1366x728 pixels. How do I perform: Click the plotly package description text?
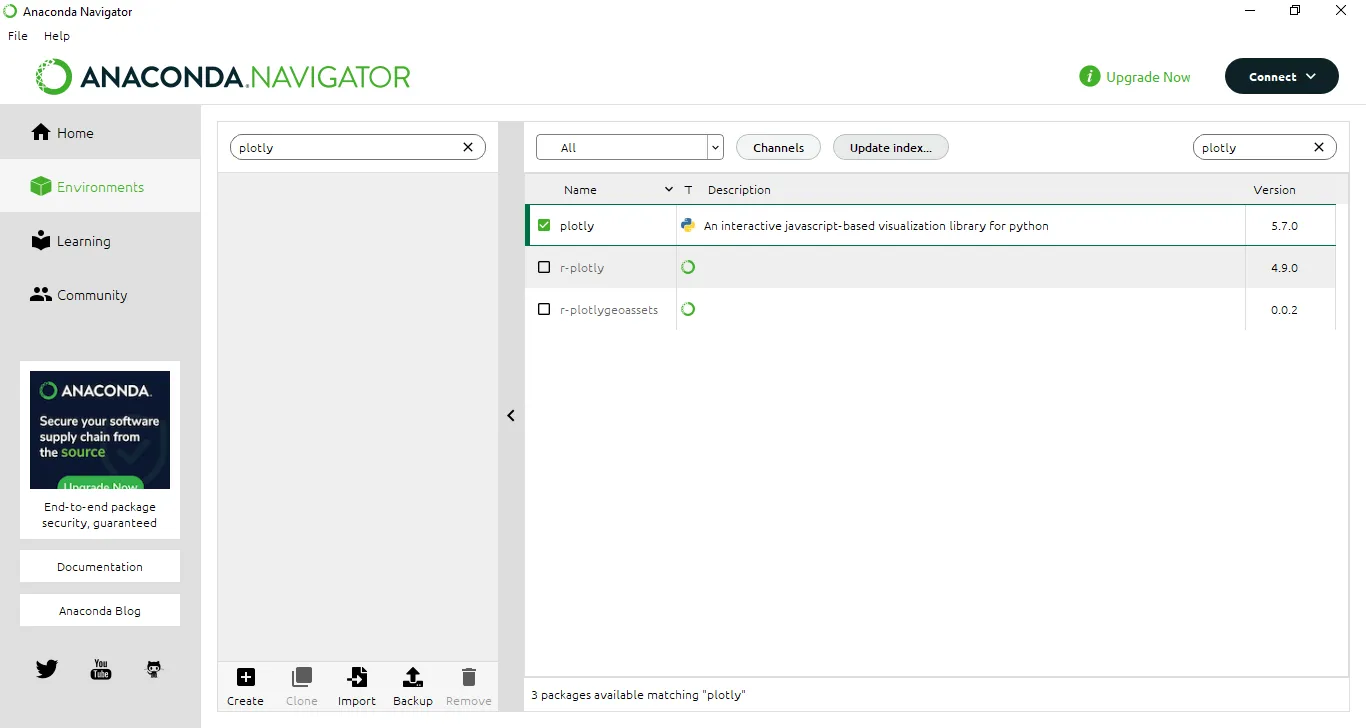click(x=876, y=226)
